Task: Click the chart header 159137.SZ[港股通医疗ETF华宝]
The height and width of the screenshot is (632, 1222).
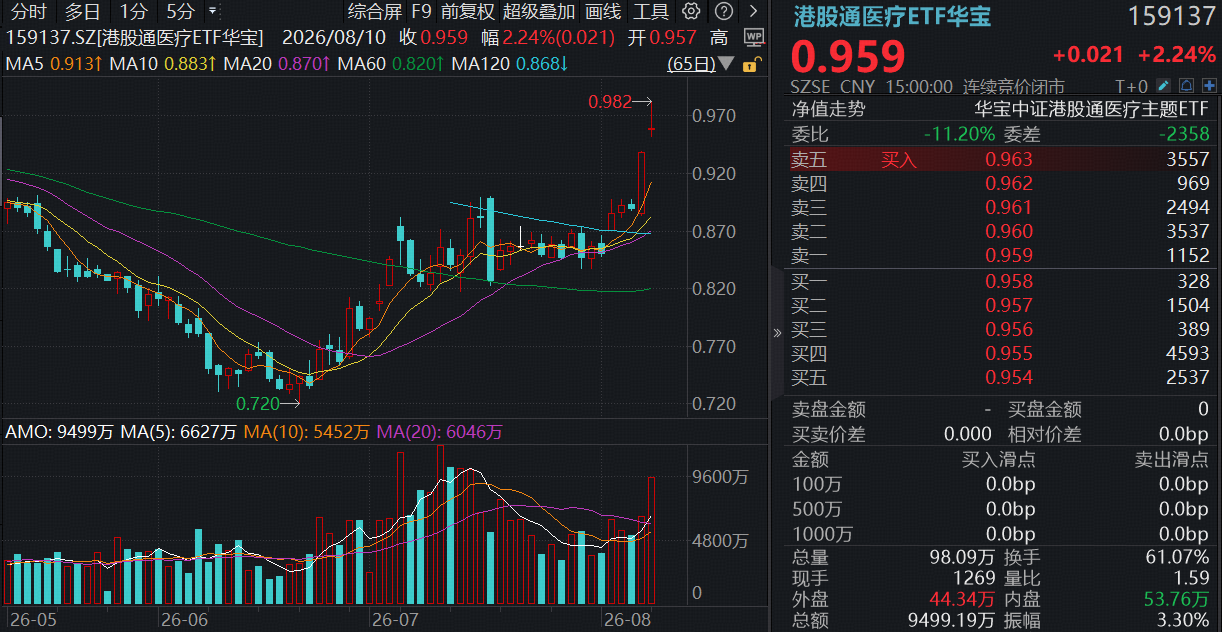Action: (135, 38)
